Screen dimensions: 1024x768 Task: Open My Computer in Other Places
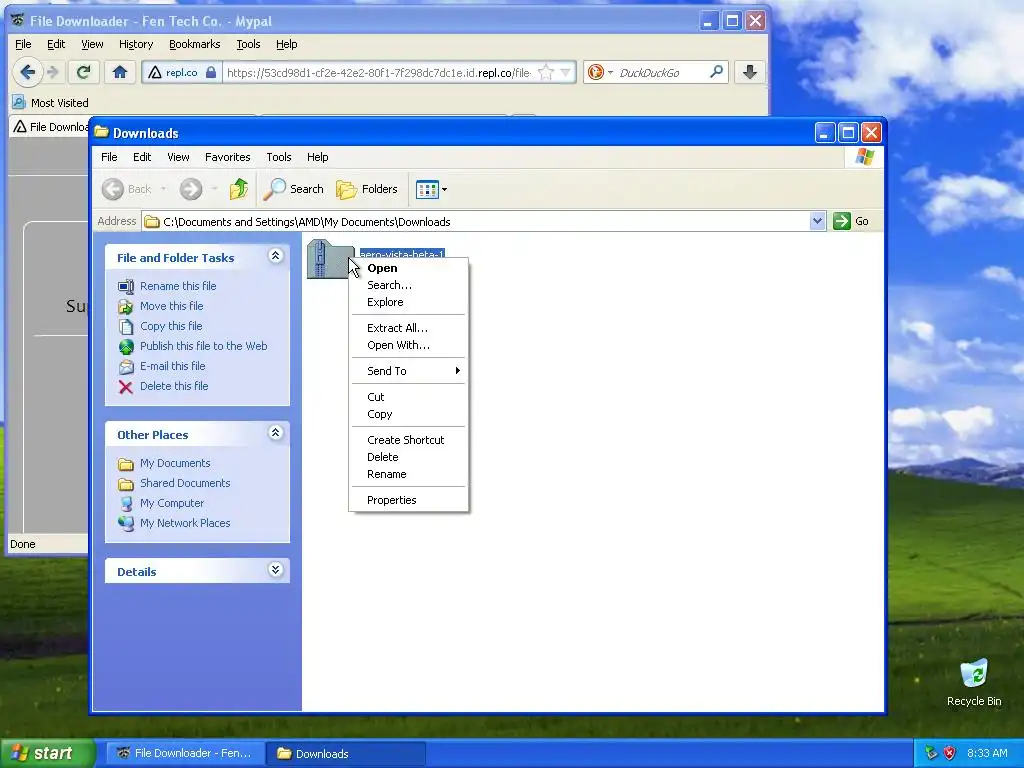(172, 504)
